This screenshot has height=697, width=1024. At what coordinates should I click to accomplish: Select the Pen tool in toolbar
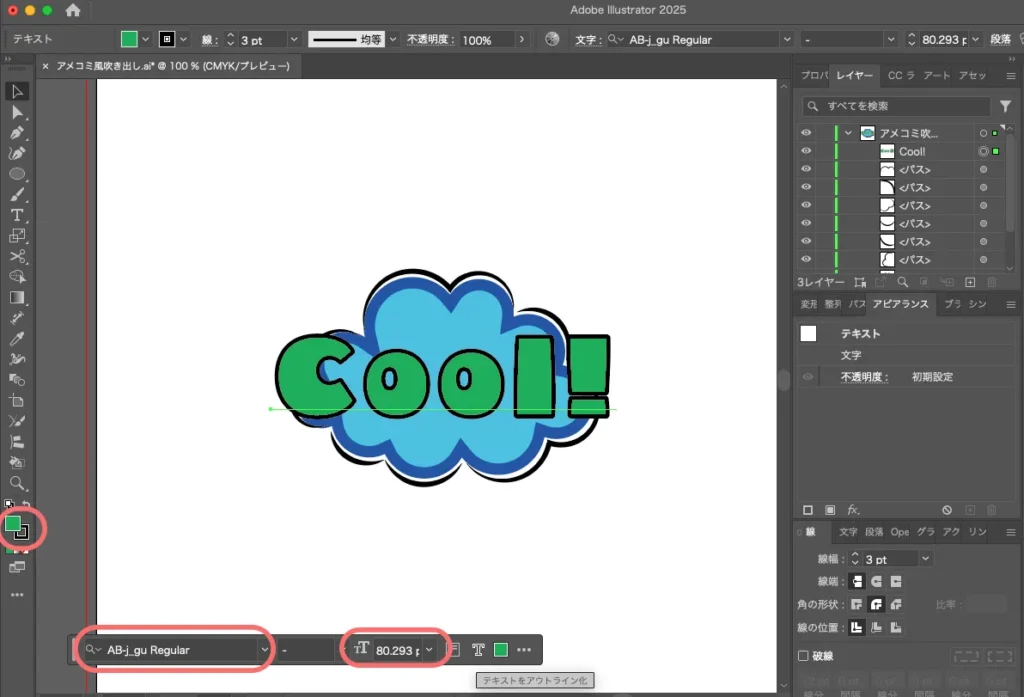[17, 133]
